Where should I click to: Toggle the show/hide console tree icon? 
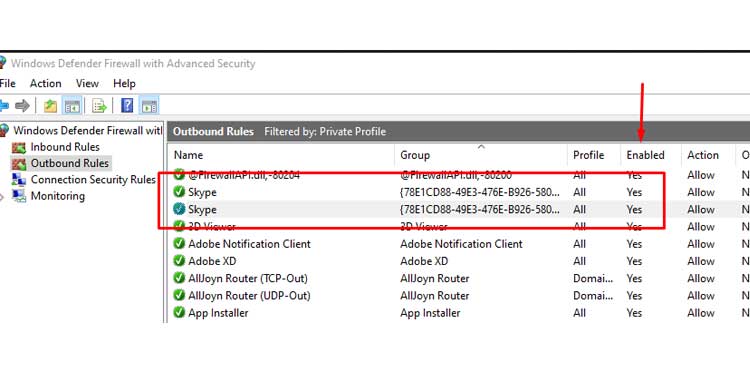[x=72, y=106]
